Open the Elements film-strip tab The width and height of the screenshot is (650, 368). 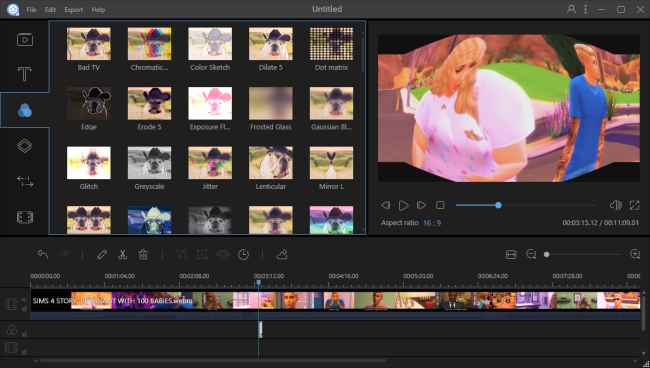tap(25, 217)
